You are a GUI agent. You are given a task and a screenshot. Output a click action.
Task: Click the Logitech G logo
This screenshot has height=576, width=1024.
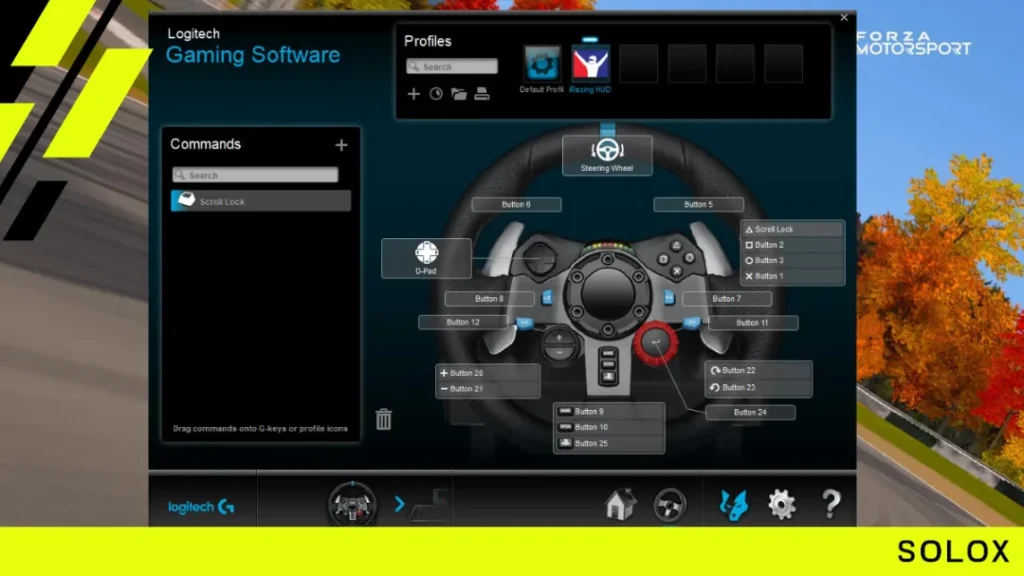point(200,507)
